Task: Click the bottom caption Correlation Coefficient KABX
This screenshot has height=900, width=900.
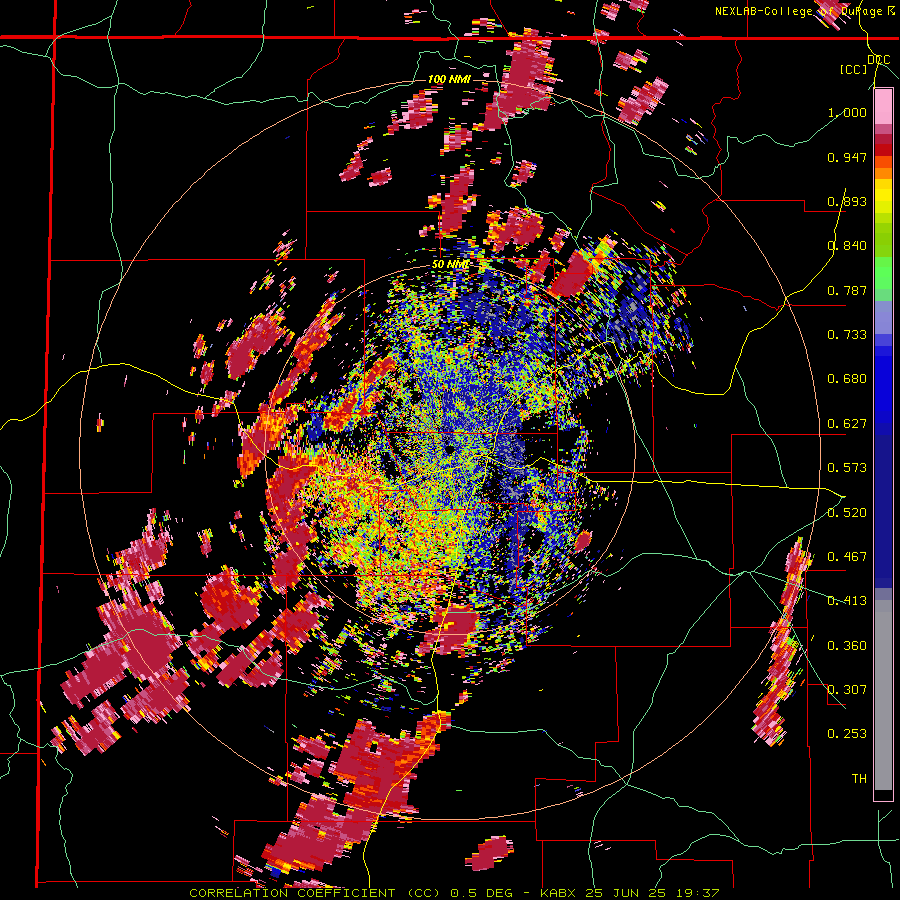Action: (x=454, y=893)
